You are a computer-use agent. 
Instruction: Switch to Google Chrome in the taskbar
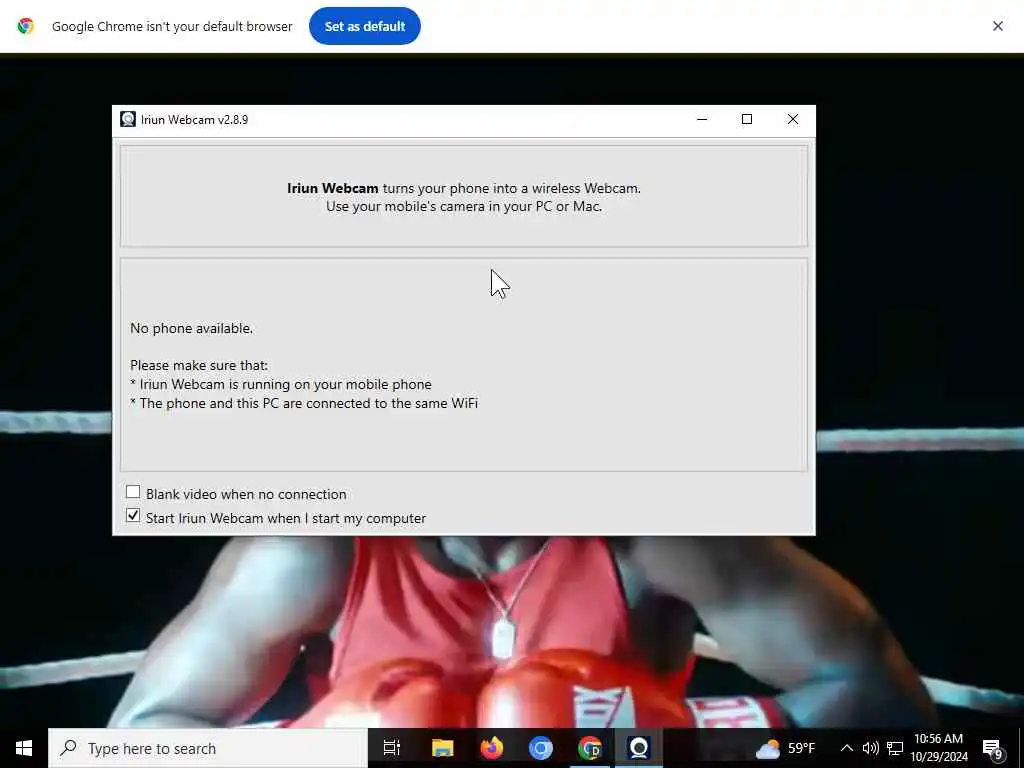[x=590, y=748]
